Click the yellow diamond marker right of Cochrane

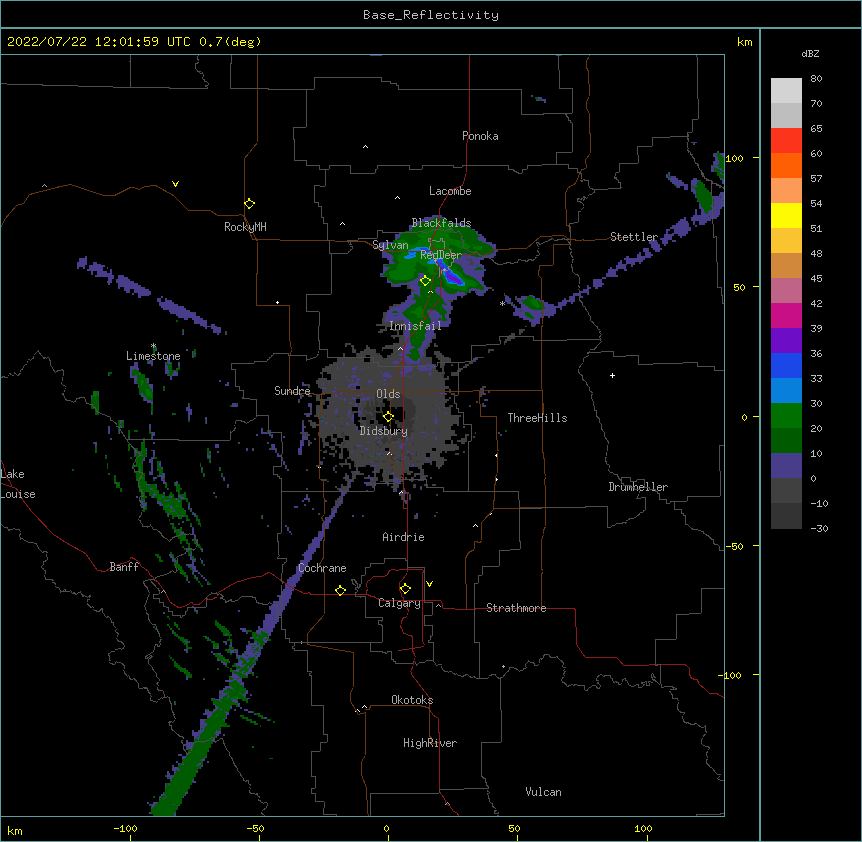point(340,590)
